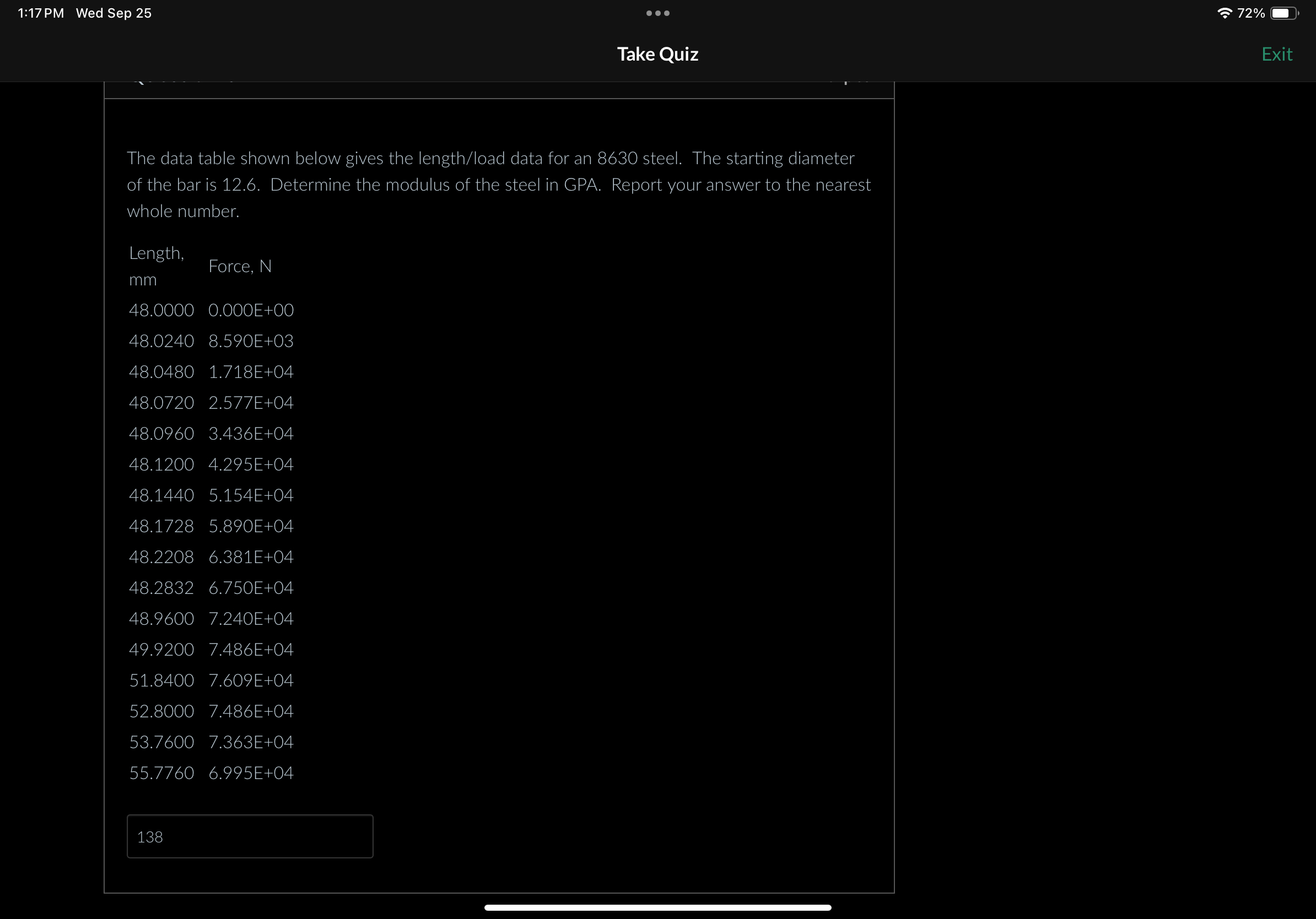Tap the Length, mm column header
This screenshot has height=919, width=1316.
157,266
